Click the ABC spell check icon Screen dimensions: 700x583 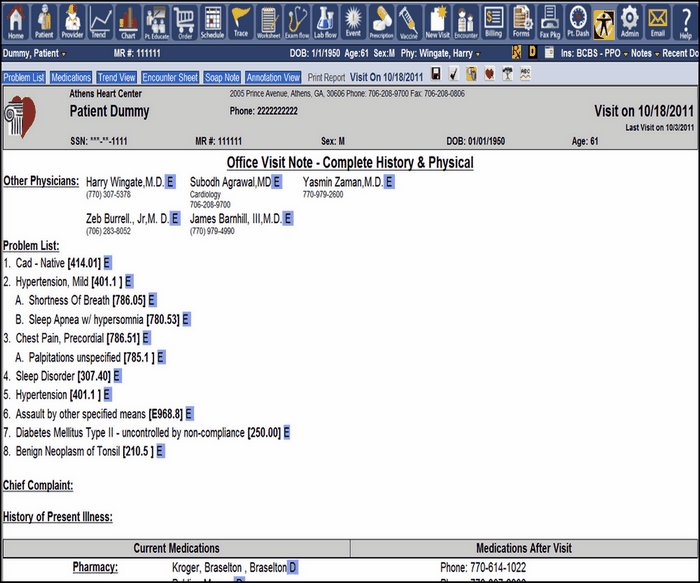click(x=525, y=73)
